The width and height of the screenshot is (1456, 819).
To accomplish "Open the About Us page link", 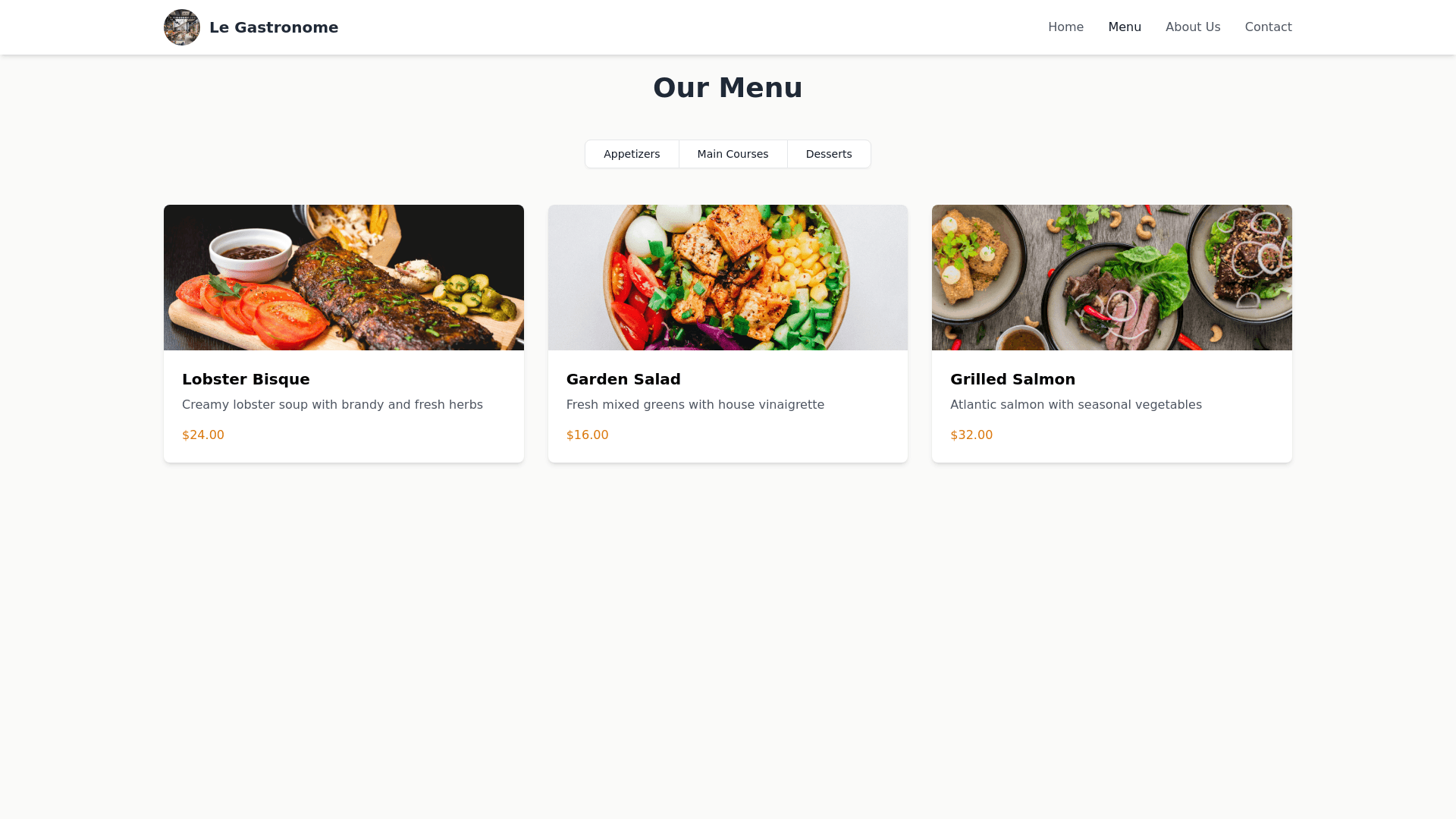I will [x=1193, y=27].
